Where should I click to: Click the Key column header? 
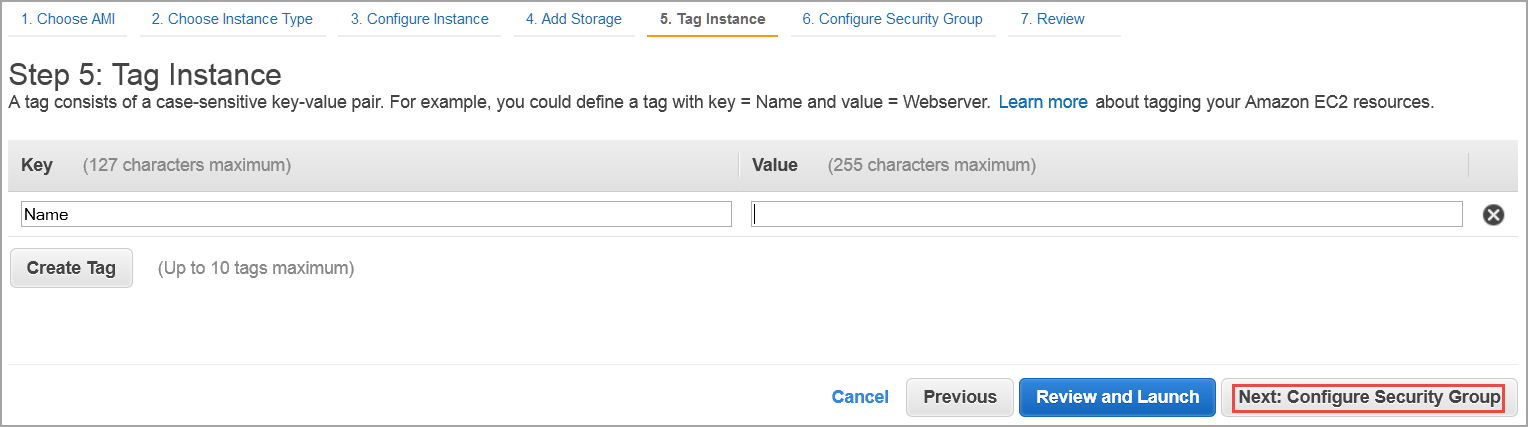pyautogui.click(x=37, y=165)
